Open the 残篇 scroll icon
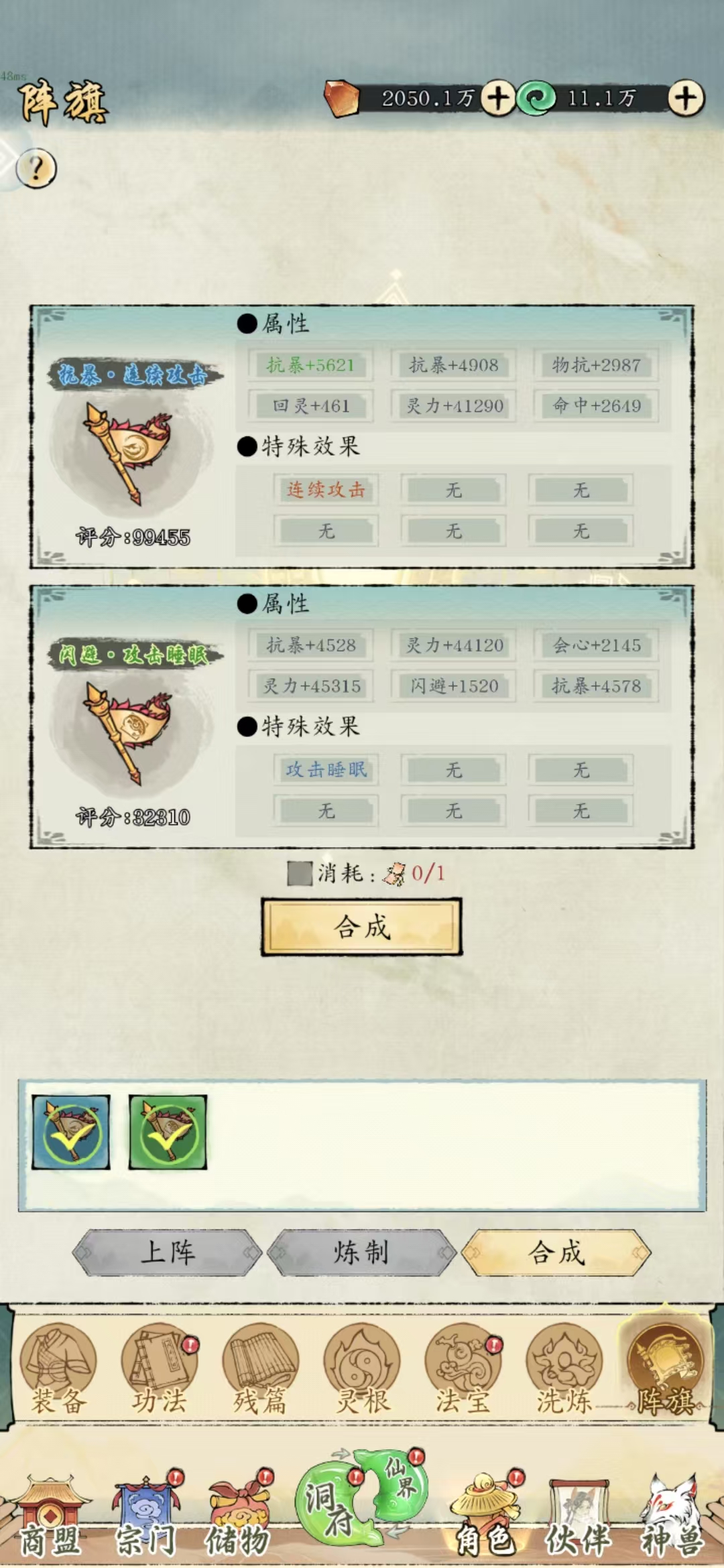This screenshot has height=1568, width=724. tap(260, 1368)
